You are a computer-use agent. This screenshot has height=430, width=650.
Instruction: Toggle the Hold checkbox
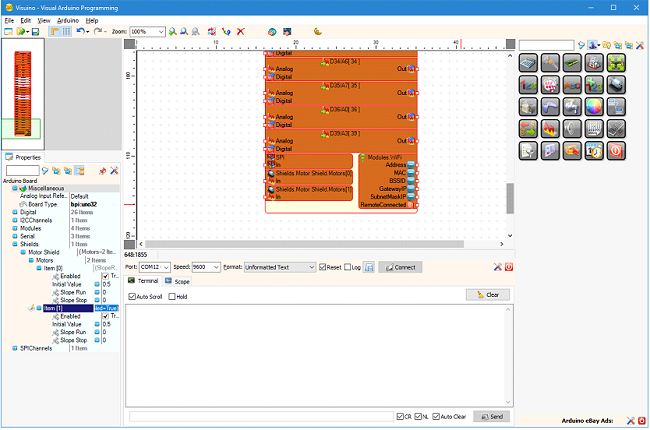[172, 296]
